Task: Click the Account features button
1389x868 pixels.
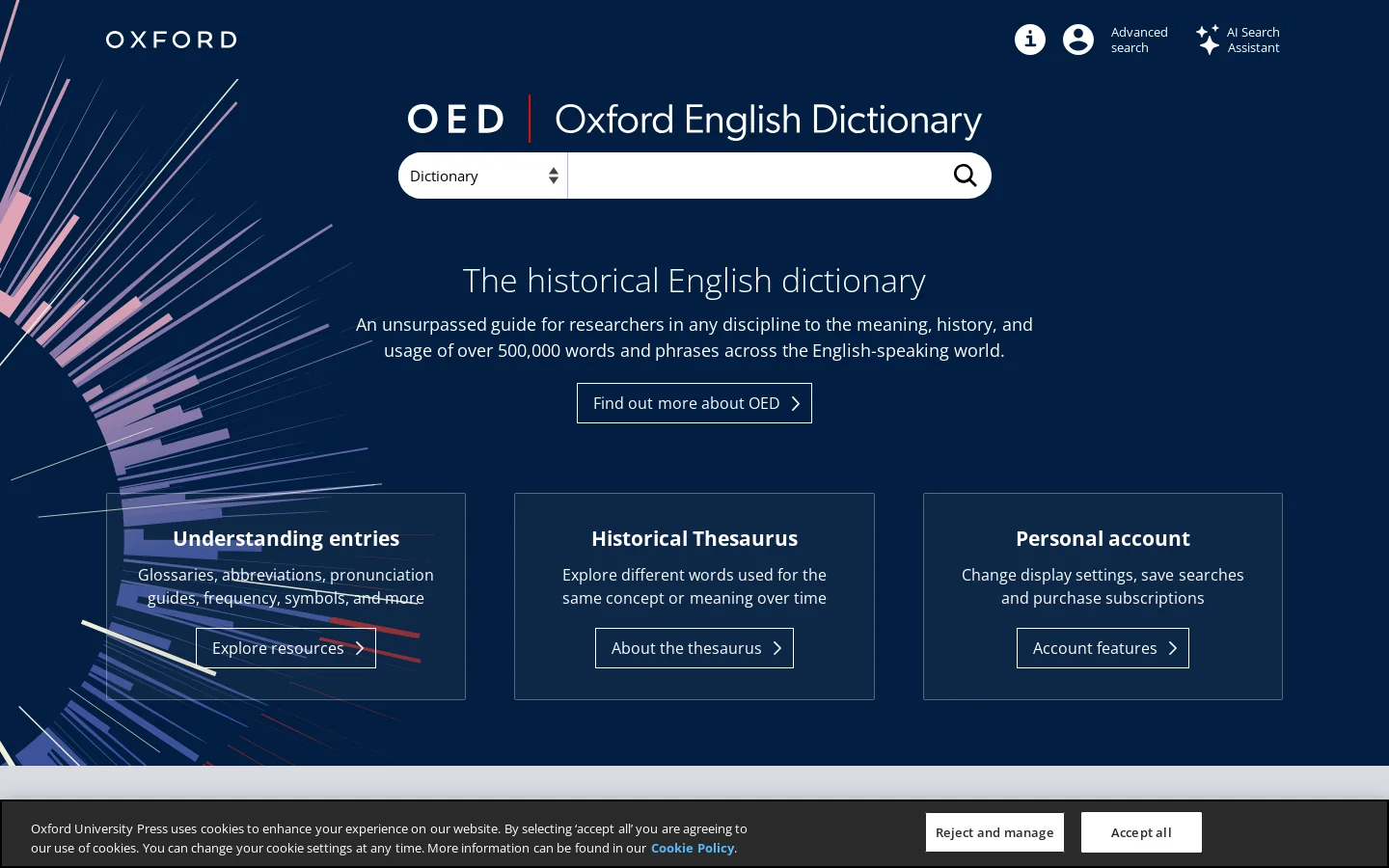Action: (x=1103, y=648)
